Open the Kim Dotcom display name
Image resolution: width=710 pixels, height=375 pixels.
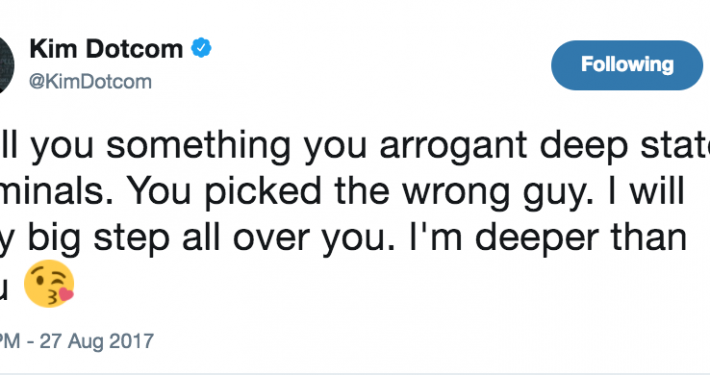click(106, 48)
